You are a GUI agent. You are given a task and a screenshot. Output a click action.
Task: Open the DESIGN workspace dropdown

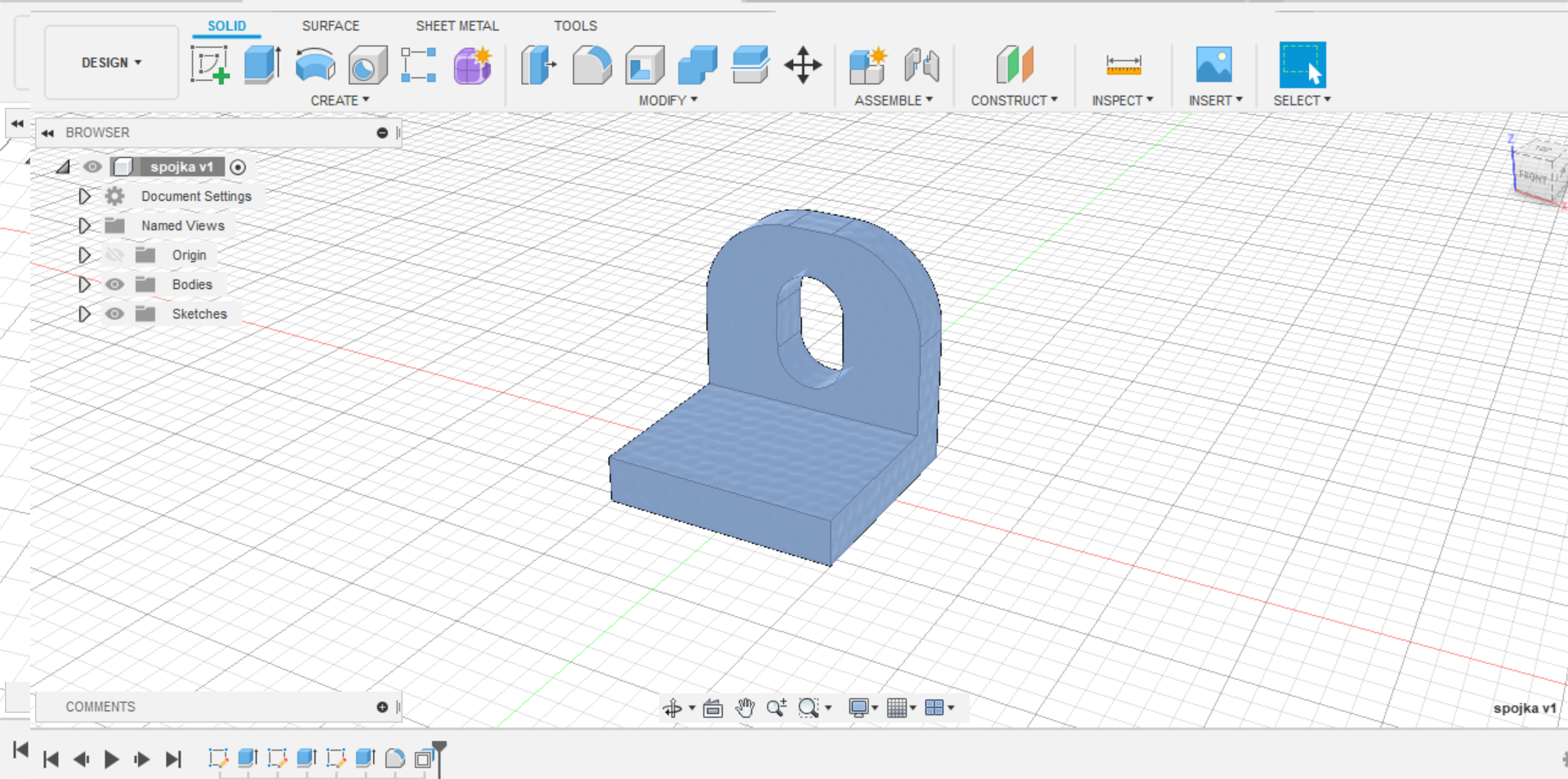[x=111, y=63]
